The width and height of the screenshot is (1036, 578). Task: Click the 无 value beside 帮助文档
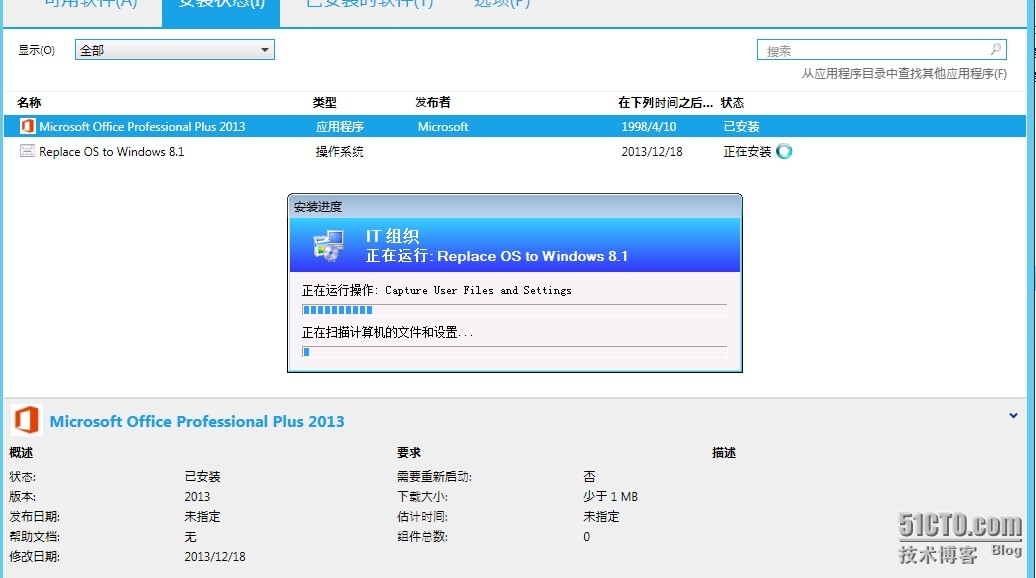tap(190, 536)
